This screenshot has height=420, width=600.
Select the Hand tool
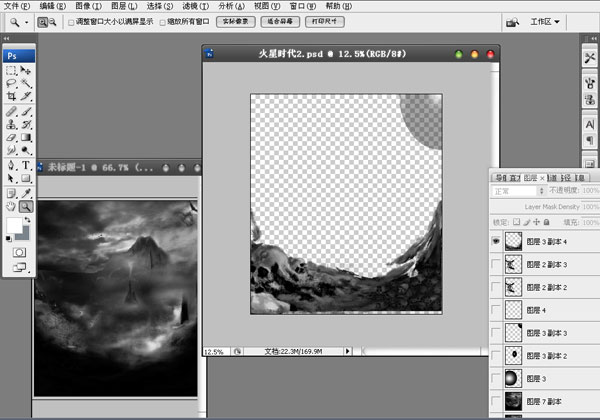pyautogui.click(x=11, y=207)
